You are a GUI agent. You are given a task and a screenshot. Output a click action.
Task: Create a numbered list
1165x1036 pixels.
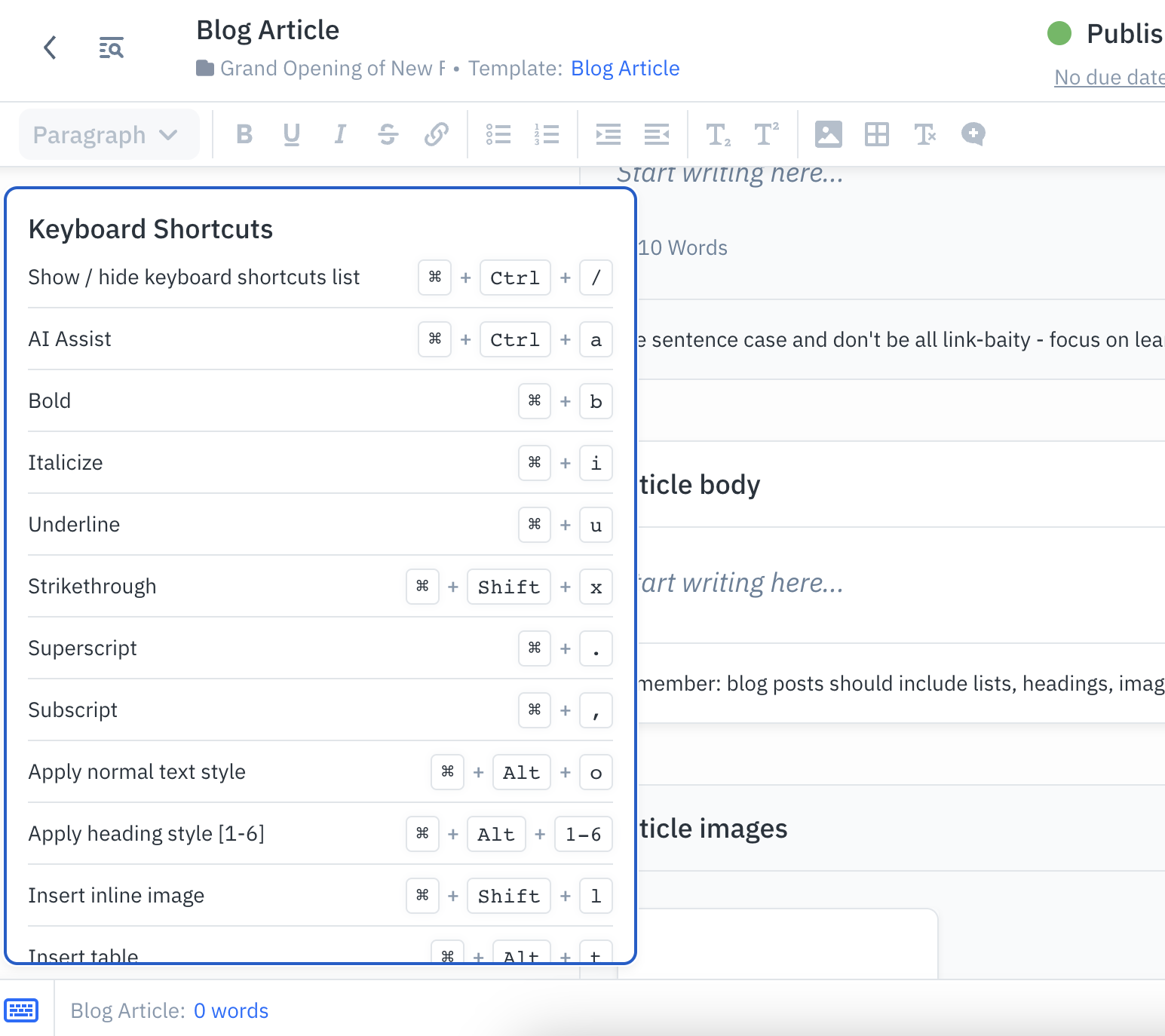547,134
